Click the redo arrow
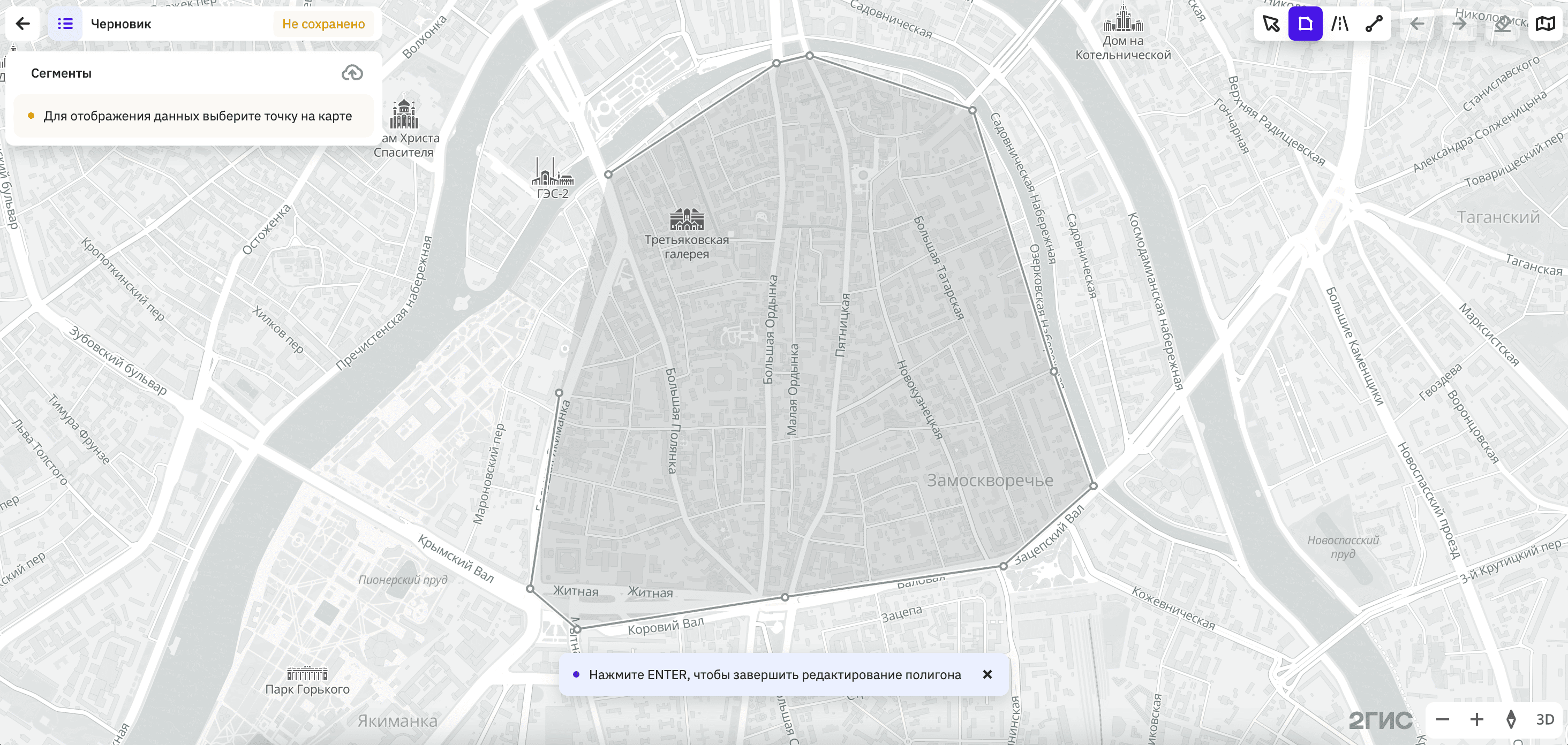This screenshot has width=1568, height=745. coord(1459,24)
